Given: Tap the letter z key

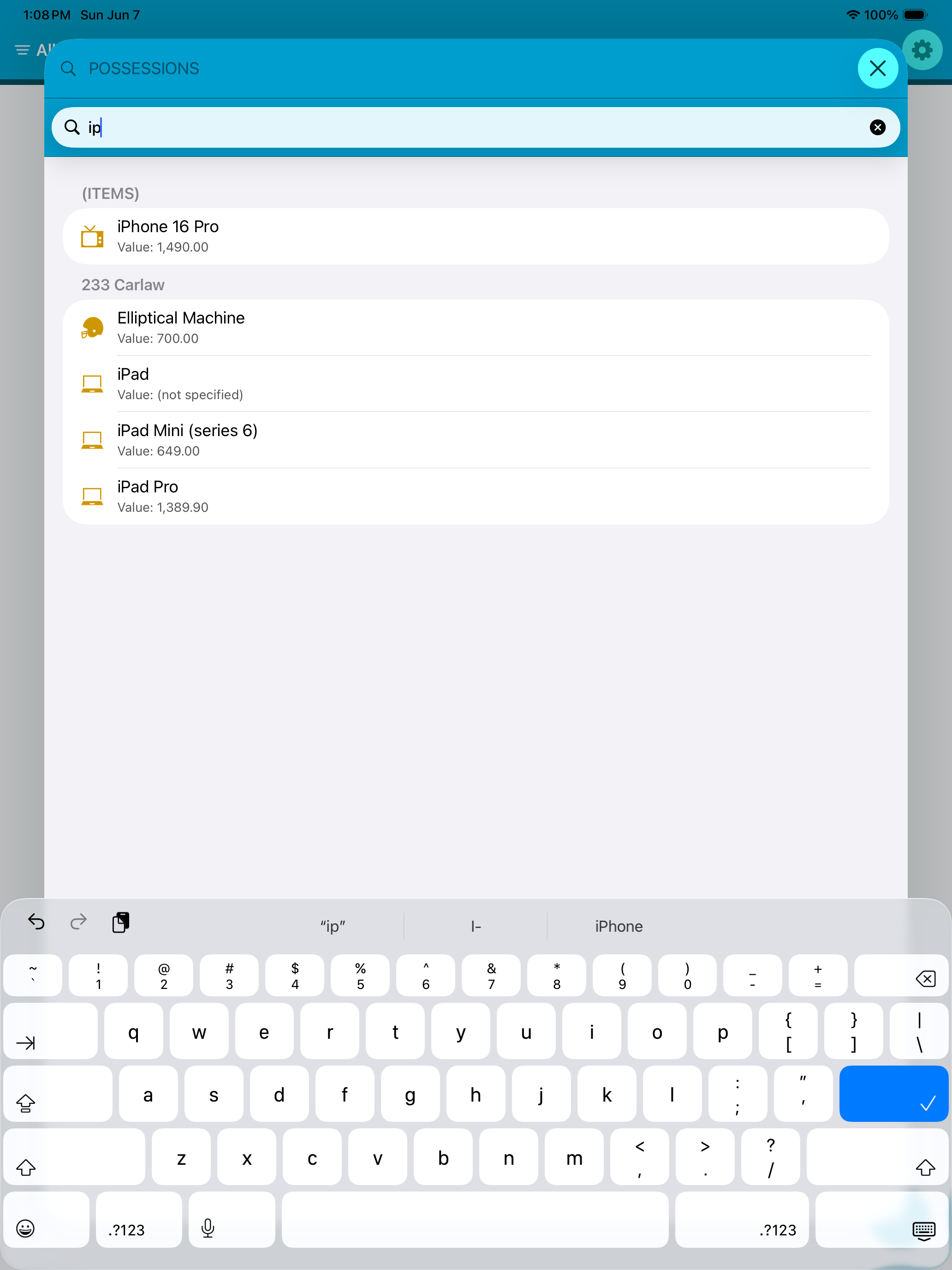Looking at the screenshot, I should [x=181, y=1157].
